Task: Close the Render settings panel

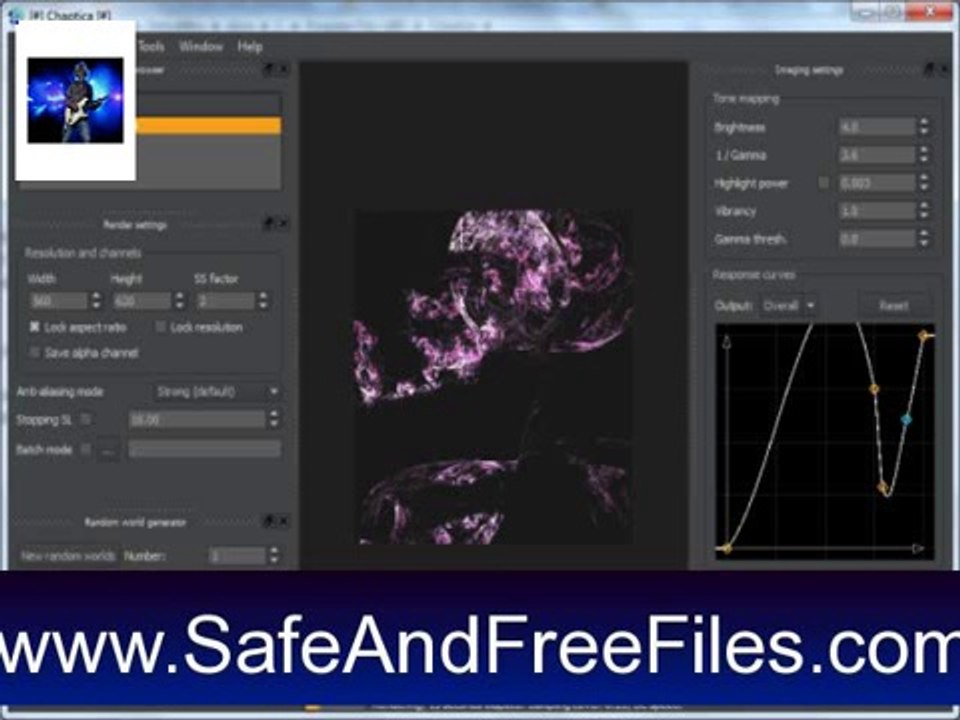Action: [x=283, y=223]
